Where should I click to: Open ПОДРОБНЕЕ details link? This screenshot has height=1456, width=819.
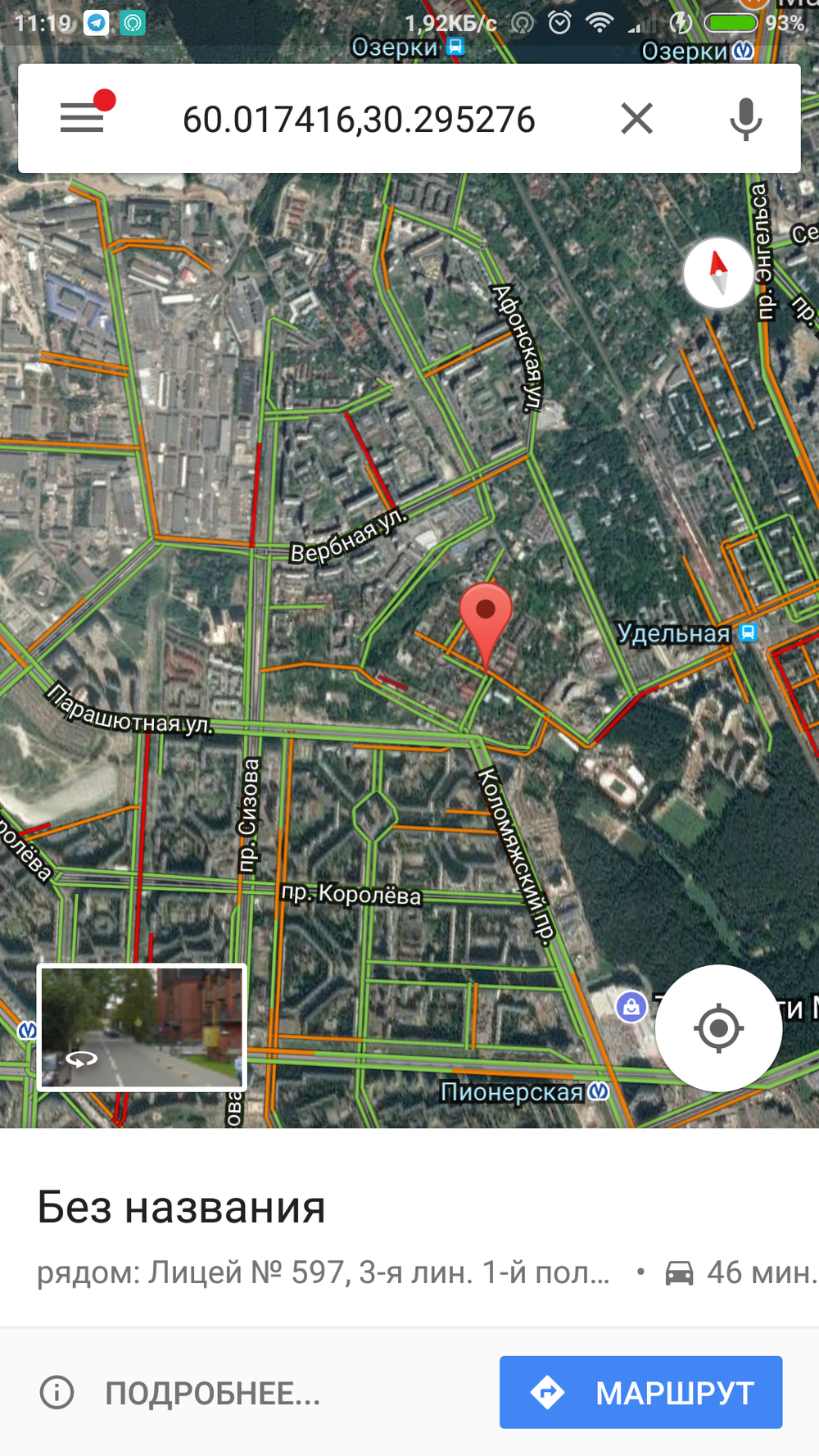point(212,1393)
